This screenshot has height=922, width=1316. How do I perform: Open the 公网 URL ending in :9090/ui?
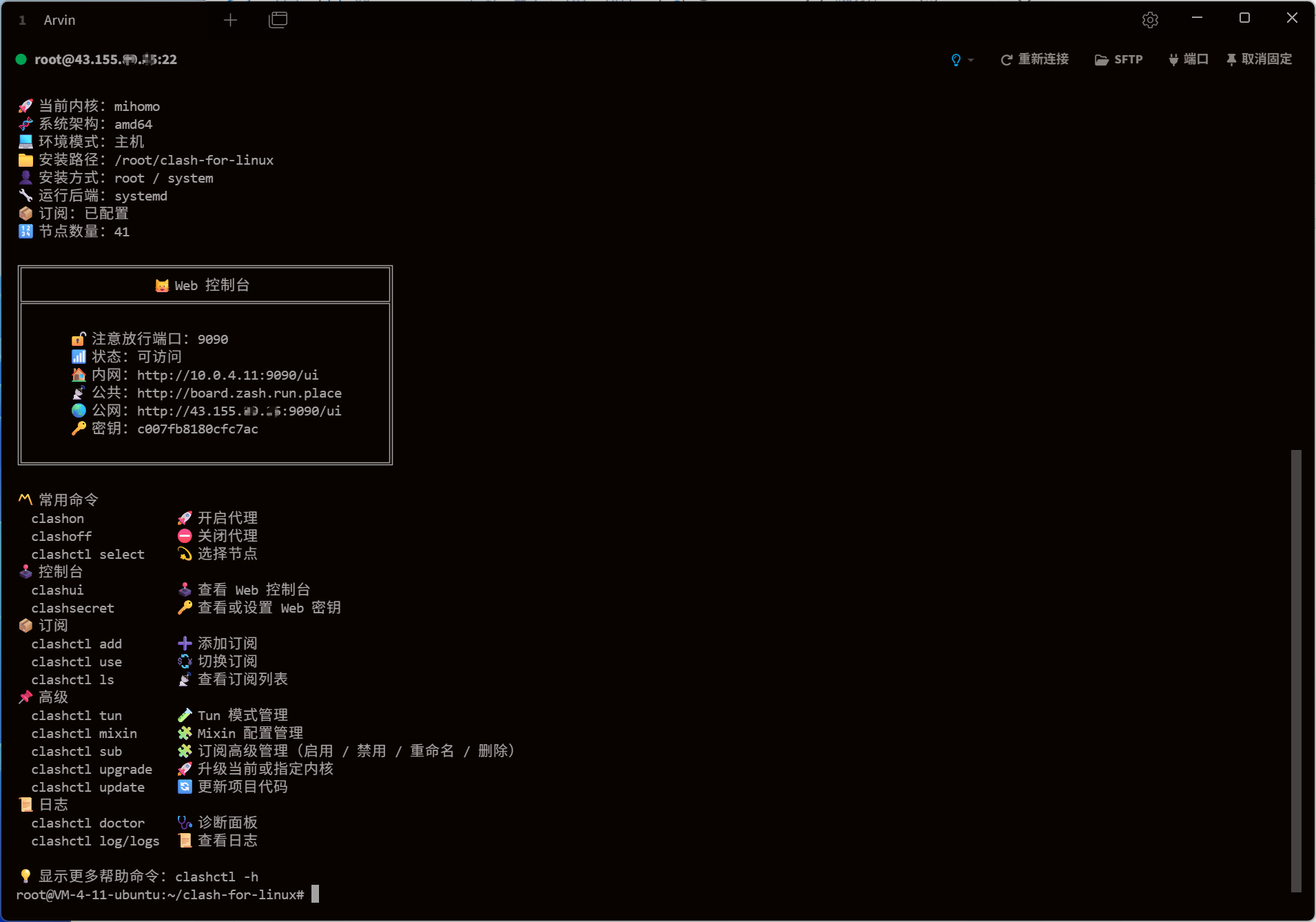[x=238, y=411]
